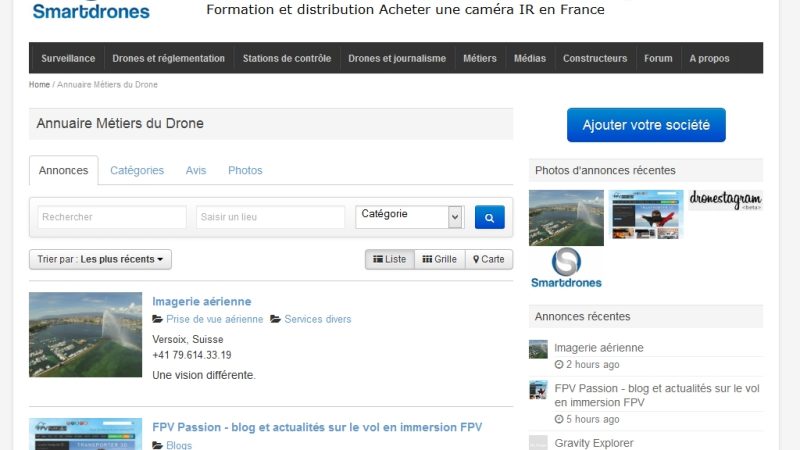Open the A propos menu item

(x=709, y=58)
